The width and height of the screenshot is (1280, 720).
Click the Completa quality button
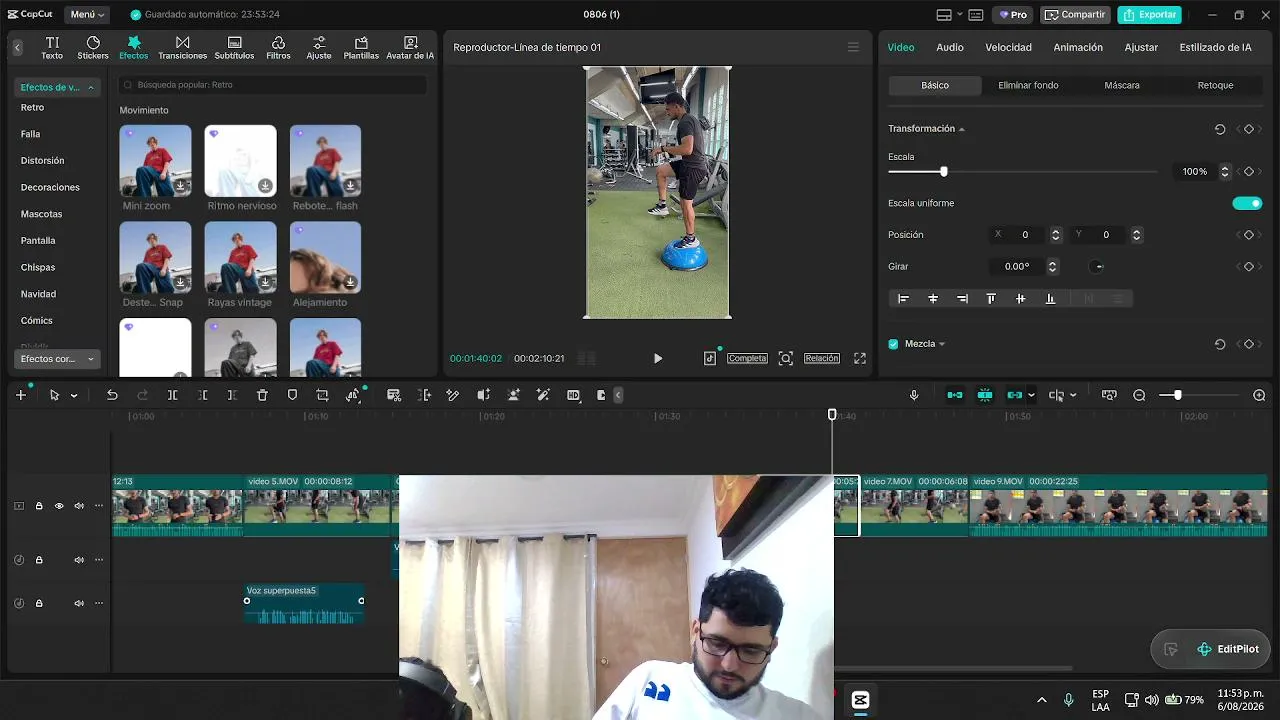[747, 358]
